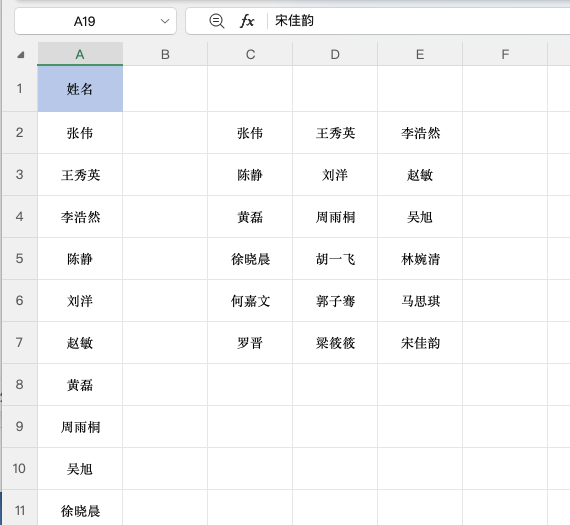Click cell E6 containing 马思琪
This screenshot has height=525, width=570.
420,301
